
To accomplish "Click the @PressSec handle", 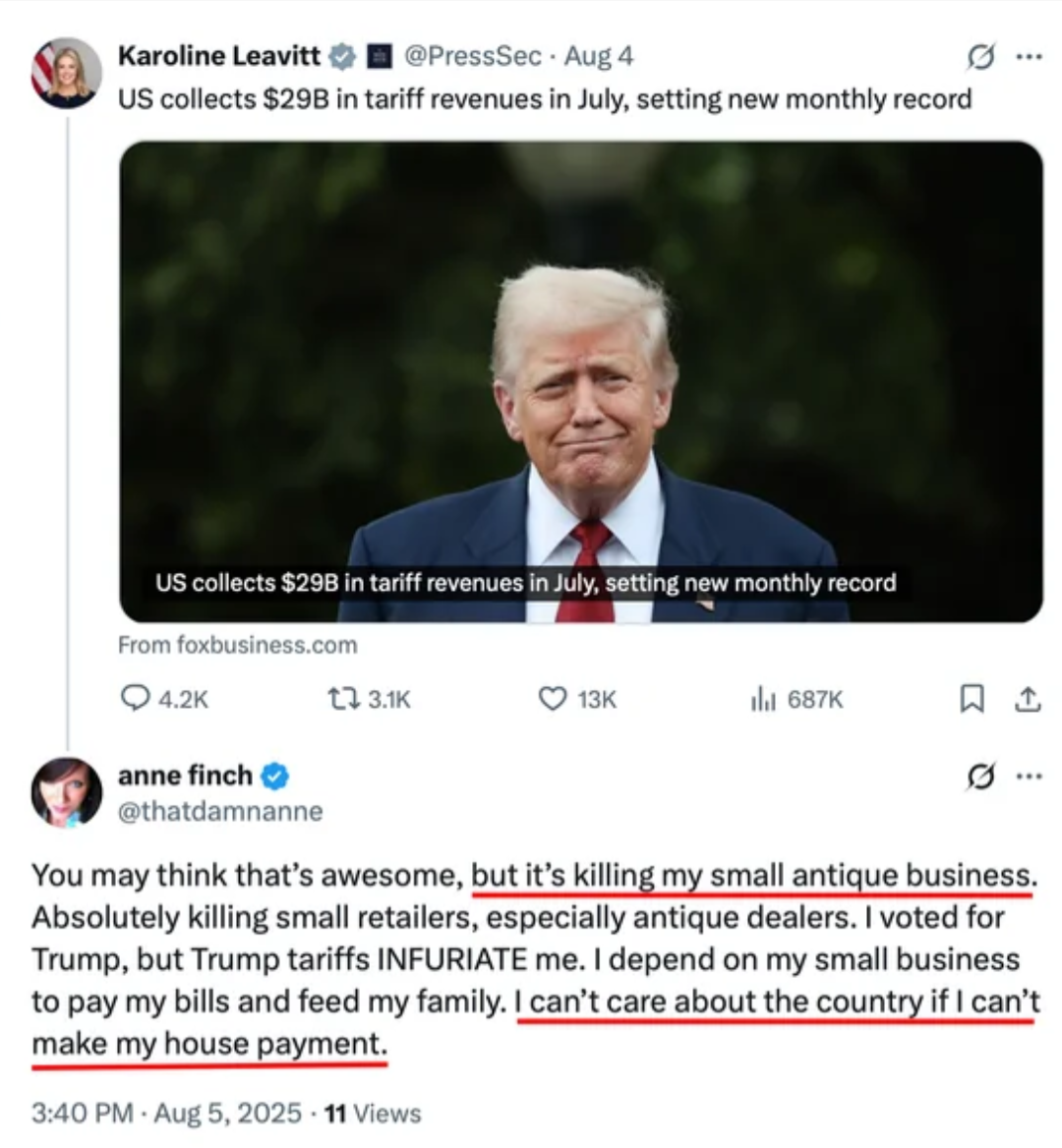I will coord(472,56).
